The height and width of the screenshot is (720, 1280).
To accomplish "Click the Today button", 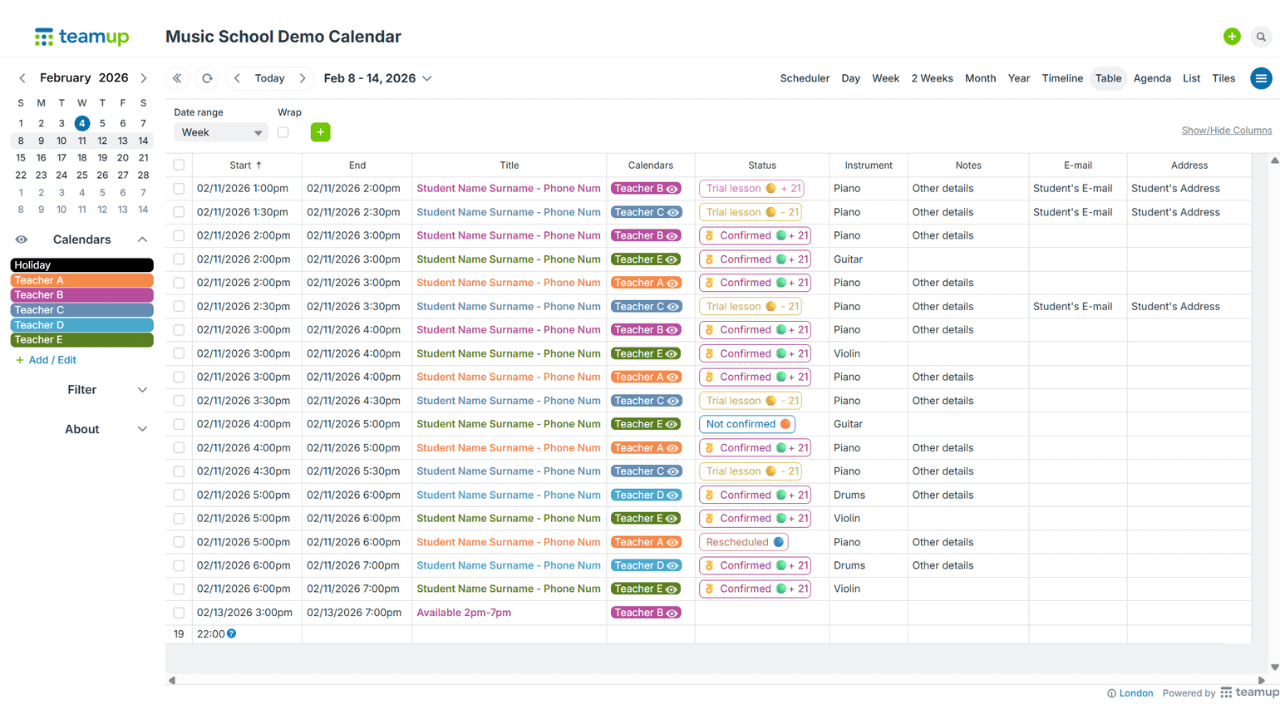I will point(269,78).
